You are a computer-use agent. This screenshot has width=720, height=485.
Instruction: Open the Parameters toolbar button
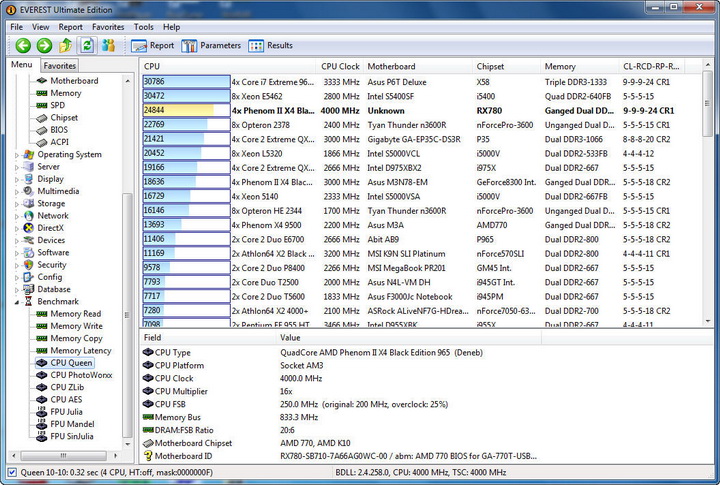(x=211, y=45)
